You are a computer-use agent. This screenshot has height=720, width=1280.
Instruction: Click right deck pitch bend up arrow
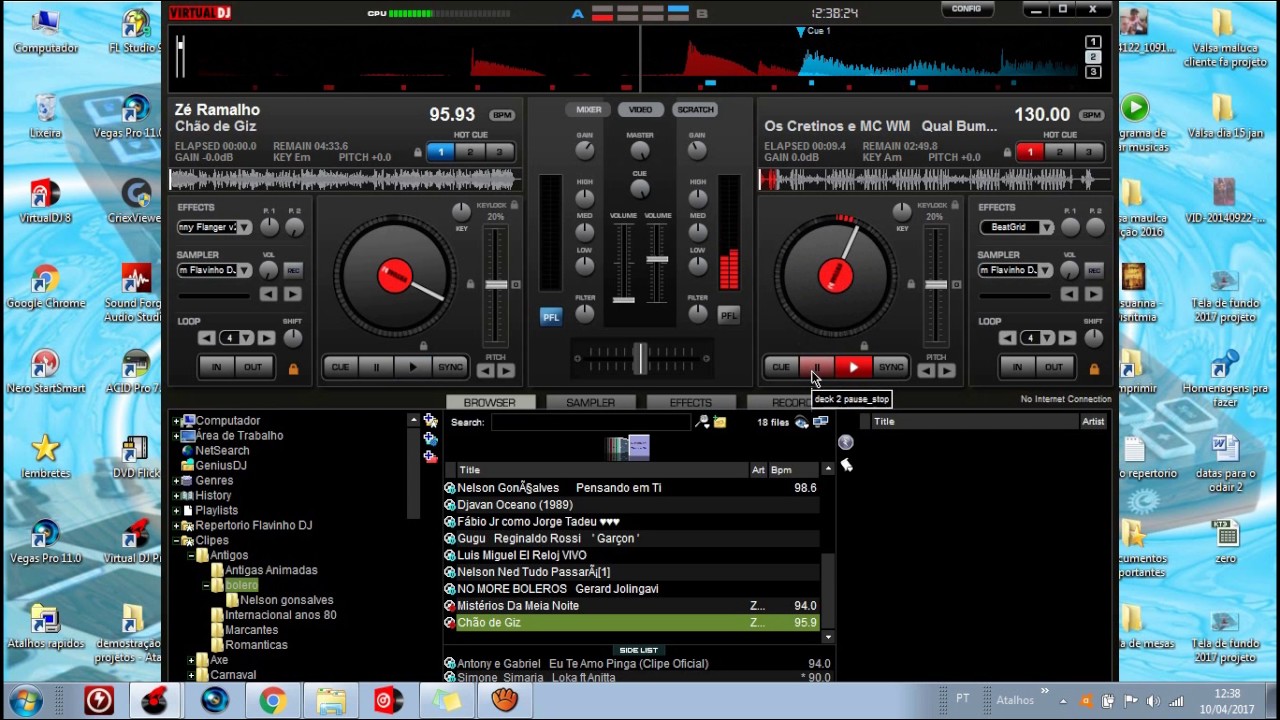click(x=945, y=371)
